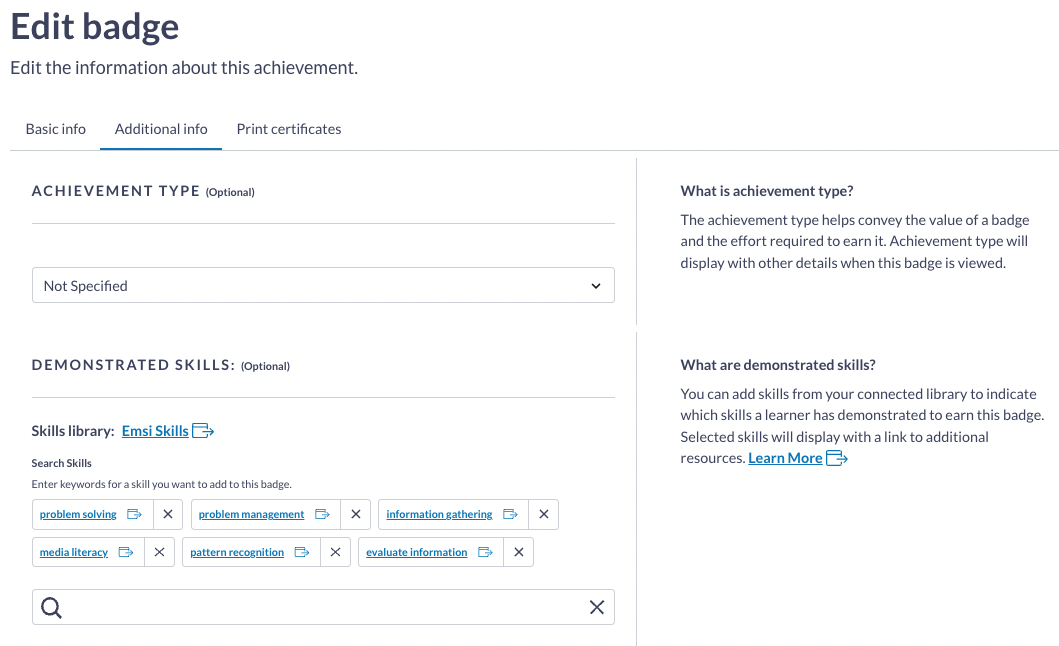
Task: Click the magnifying glass search icon
Action: (51, 607)
